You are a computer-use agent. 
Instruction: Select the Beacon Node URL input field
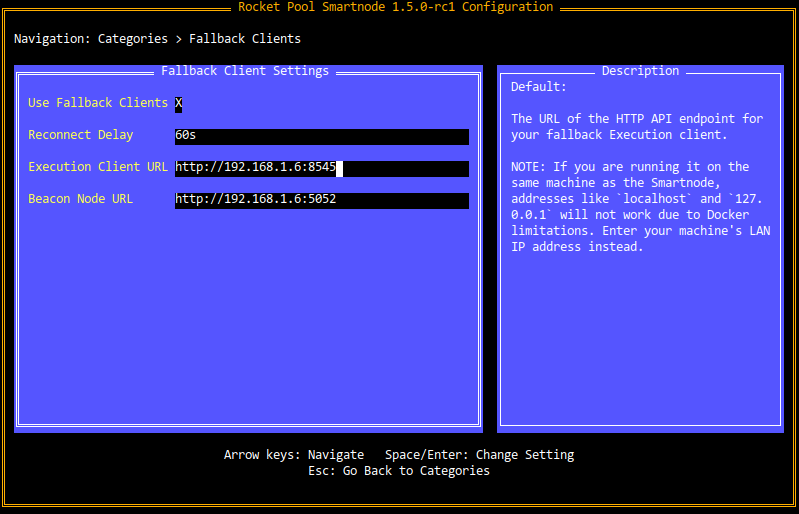coord(321,200)
